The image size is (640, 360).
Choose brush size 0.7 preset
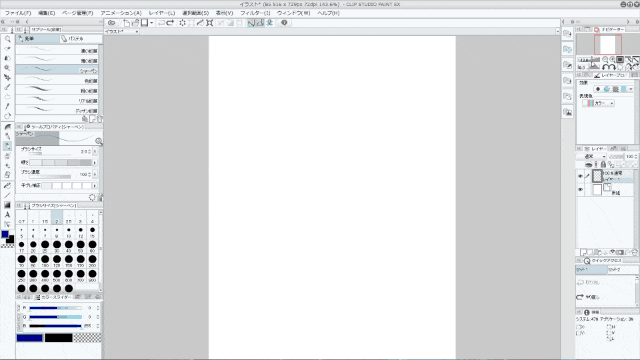click(x=22, y=218)
